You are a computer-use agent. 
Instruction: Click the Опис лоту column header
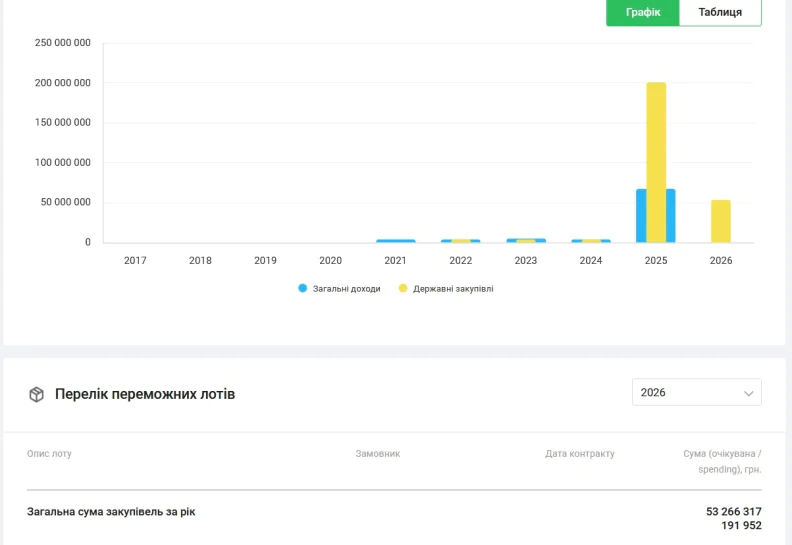click(49, 454)
